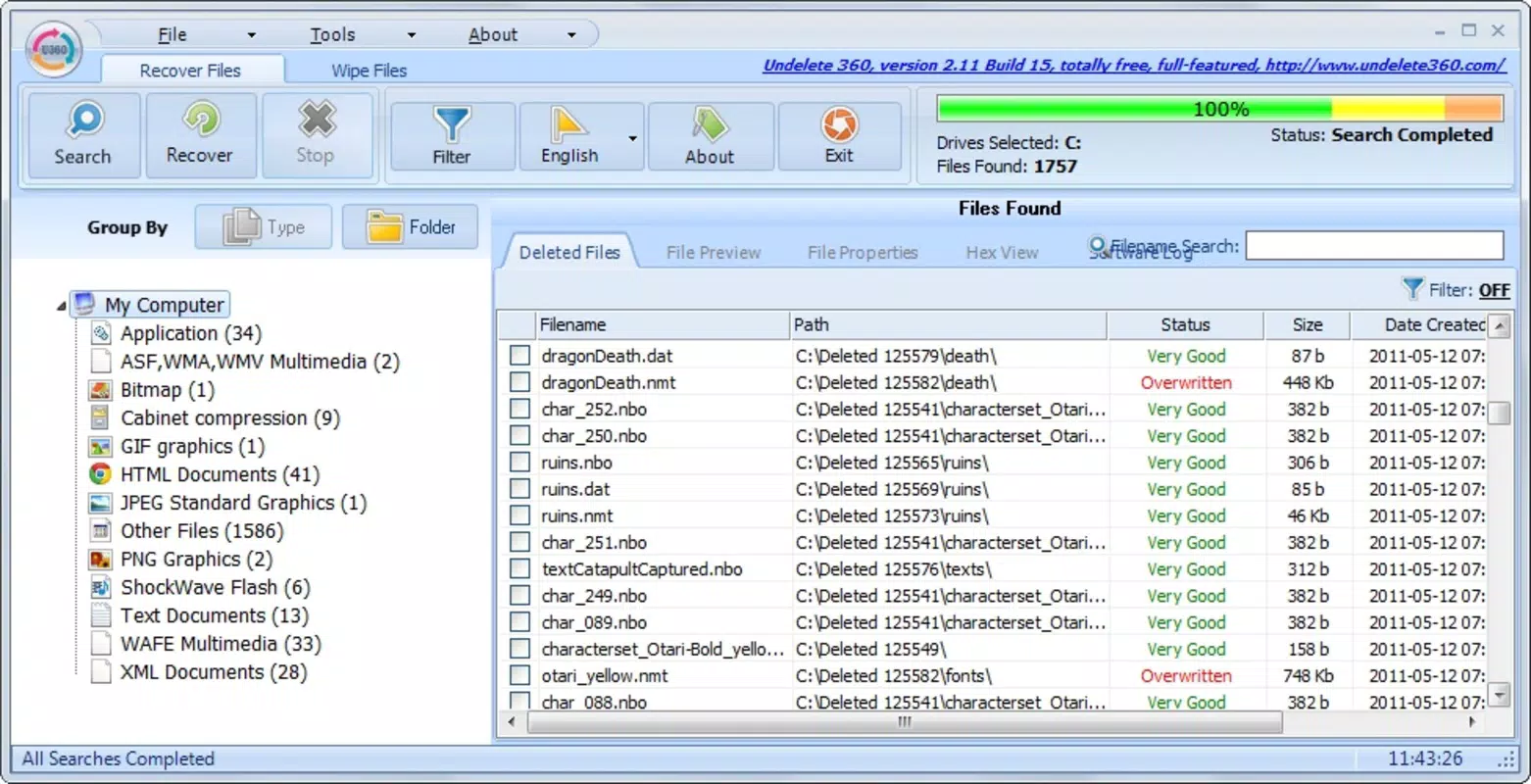
Task: Toggle the Filter OFF link
Action: point(1495,290)
